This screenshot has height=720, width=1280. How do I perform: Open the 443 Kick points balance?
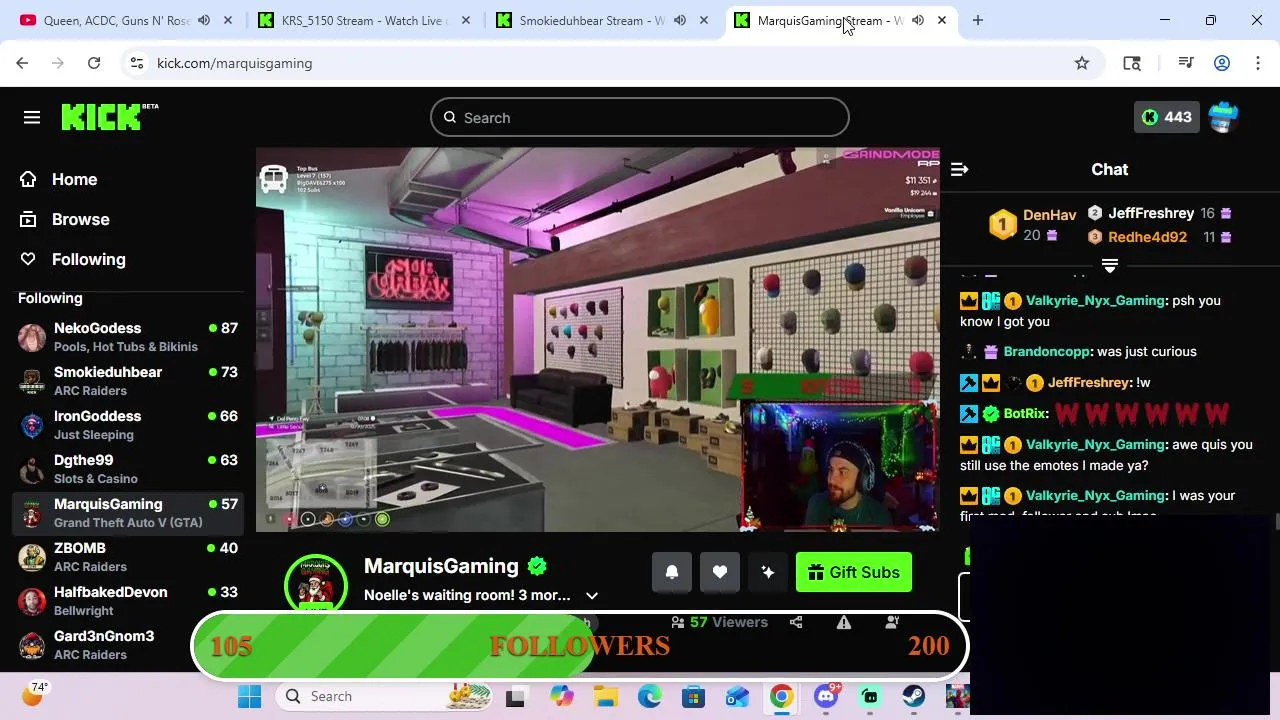[x=1167, y=117]
